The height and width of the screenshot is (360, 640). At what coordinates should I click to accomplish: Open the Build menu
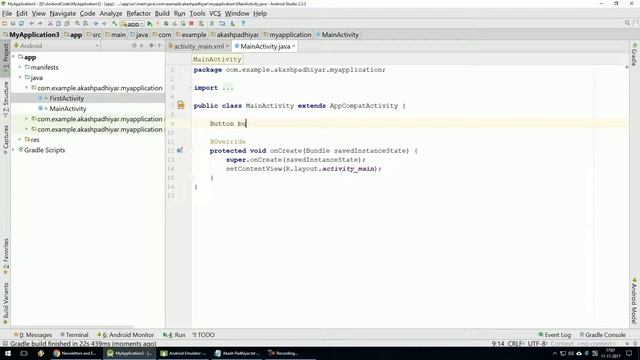pos(162,13)
